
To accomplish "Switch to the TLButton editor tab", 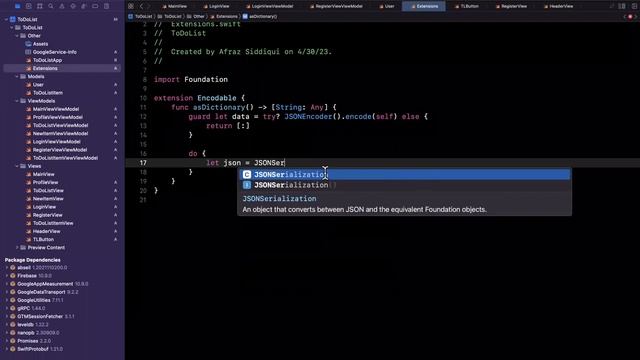I will point(467,6).
